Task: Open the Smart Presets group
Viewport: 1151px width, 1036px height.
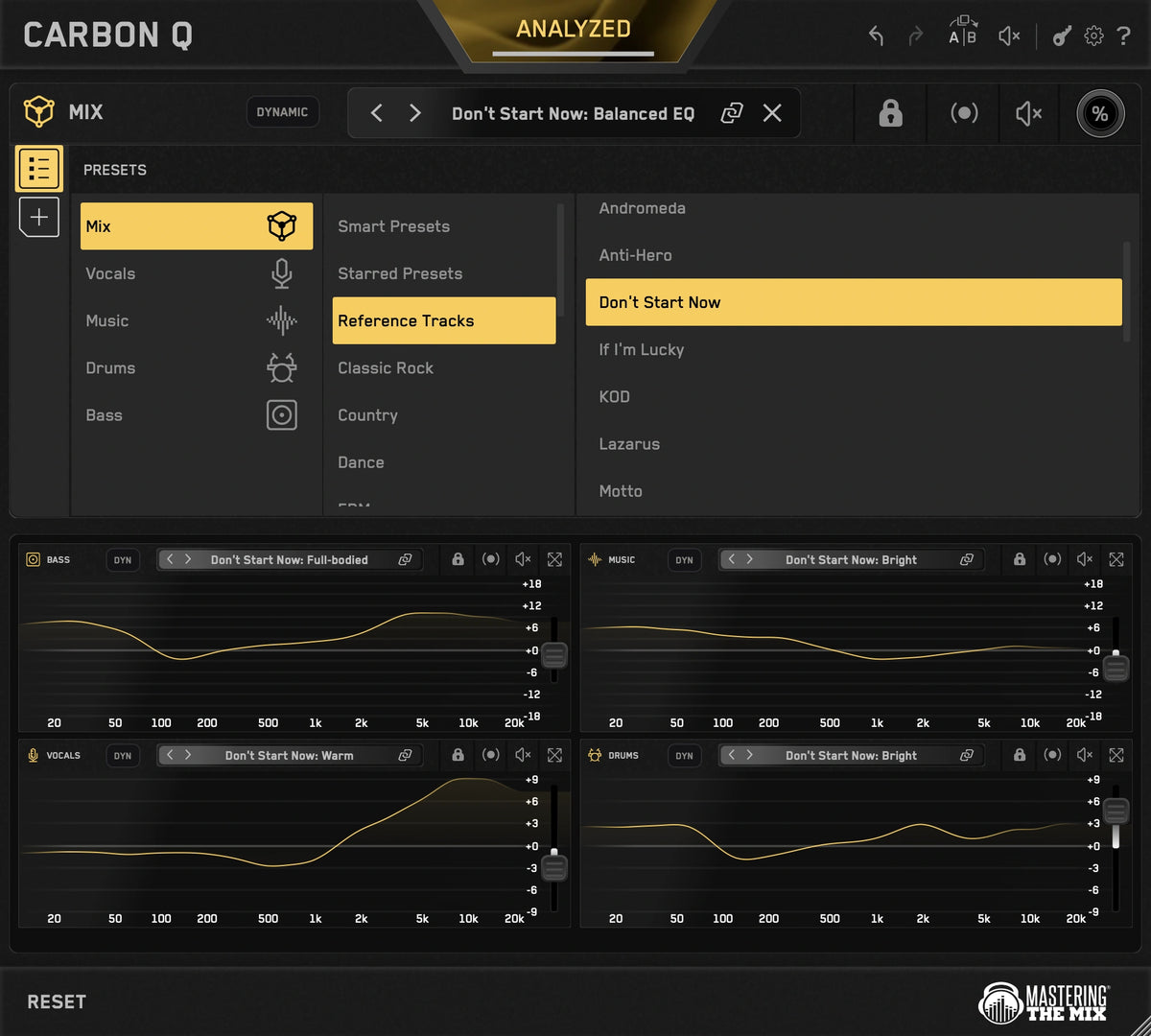Action: (443, 226)
